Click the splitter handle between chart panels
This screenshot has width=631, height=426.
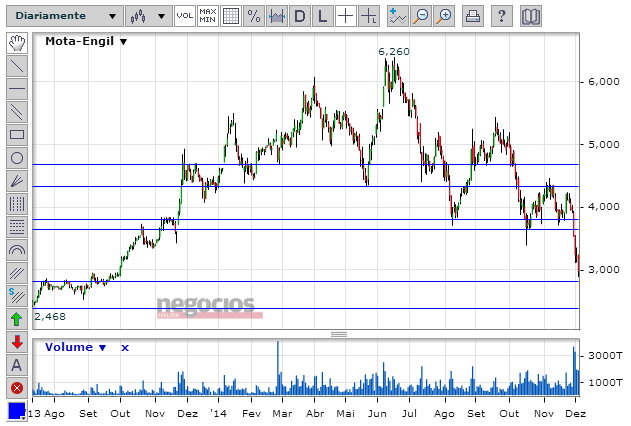[339, 334]
